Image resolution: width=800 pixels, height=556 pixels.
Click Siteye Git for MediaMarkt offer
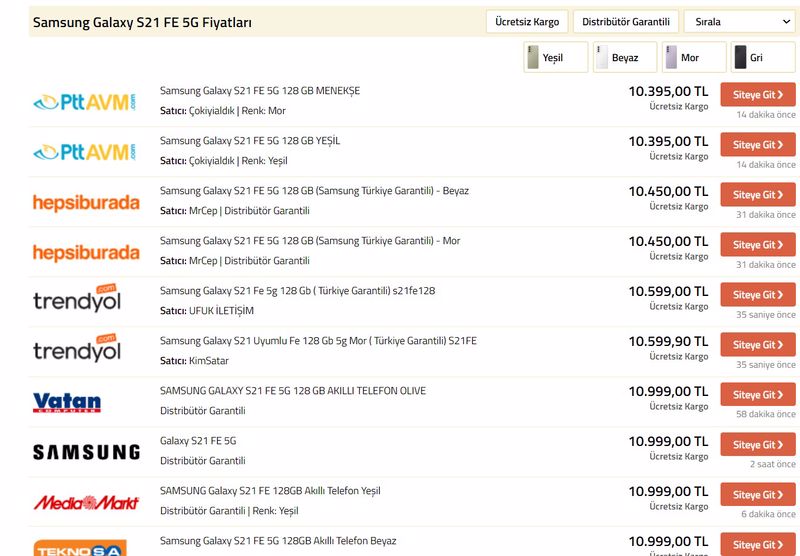tap(758, 494)
